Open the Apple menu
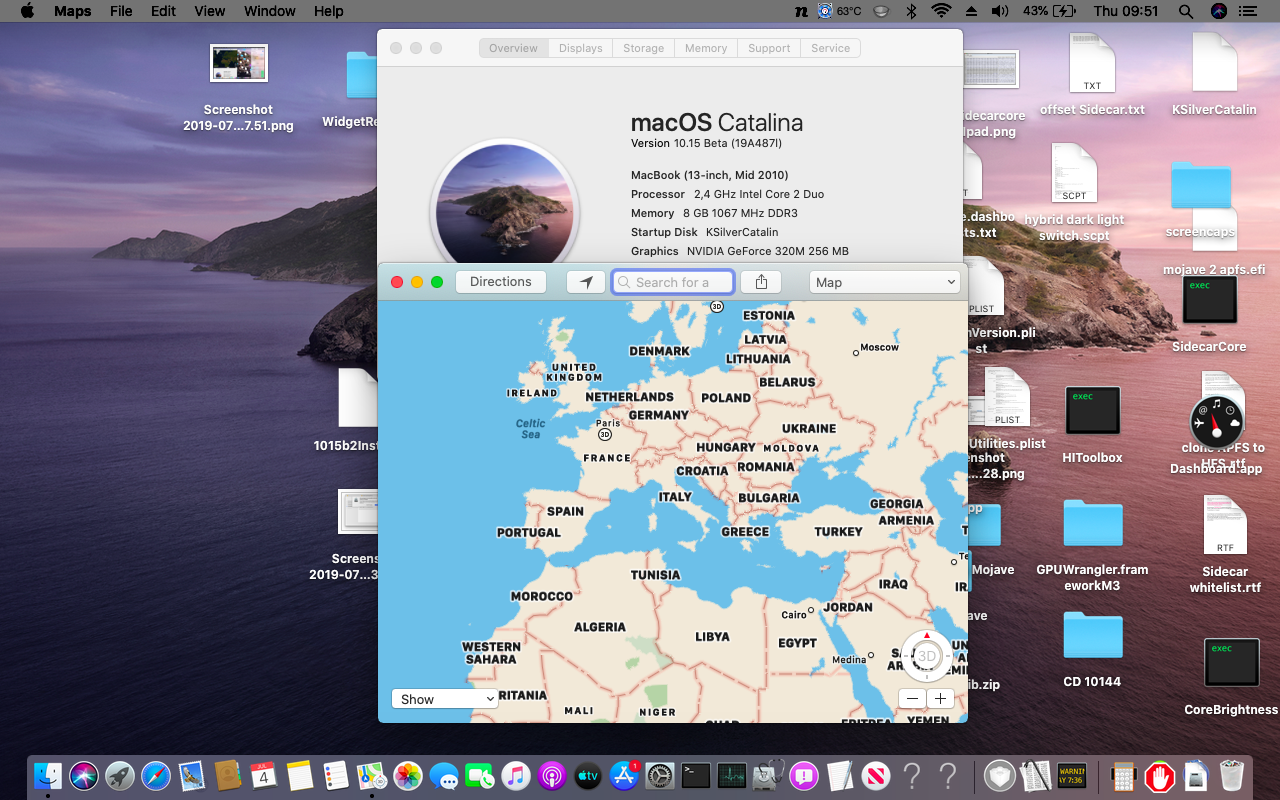This screenshot has height=800, width=1280. coord(27,11)
